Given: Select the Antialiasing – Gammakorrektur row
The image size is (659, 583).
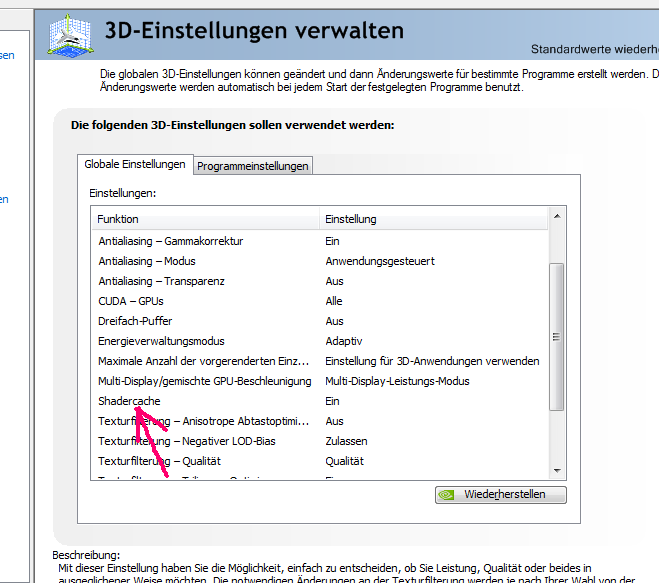Looking at the screenshot, I should click(x=320, y=241).
